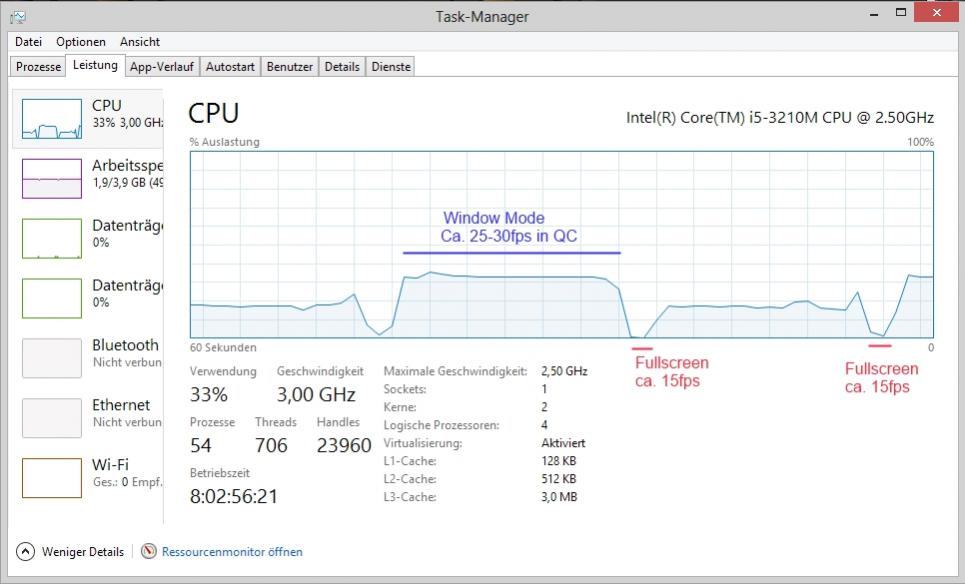This screenshot has height=584, width=965.
Task: Click the Task-Manager title bar icon
Action: [x=17, y=16]
